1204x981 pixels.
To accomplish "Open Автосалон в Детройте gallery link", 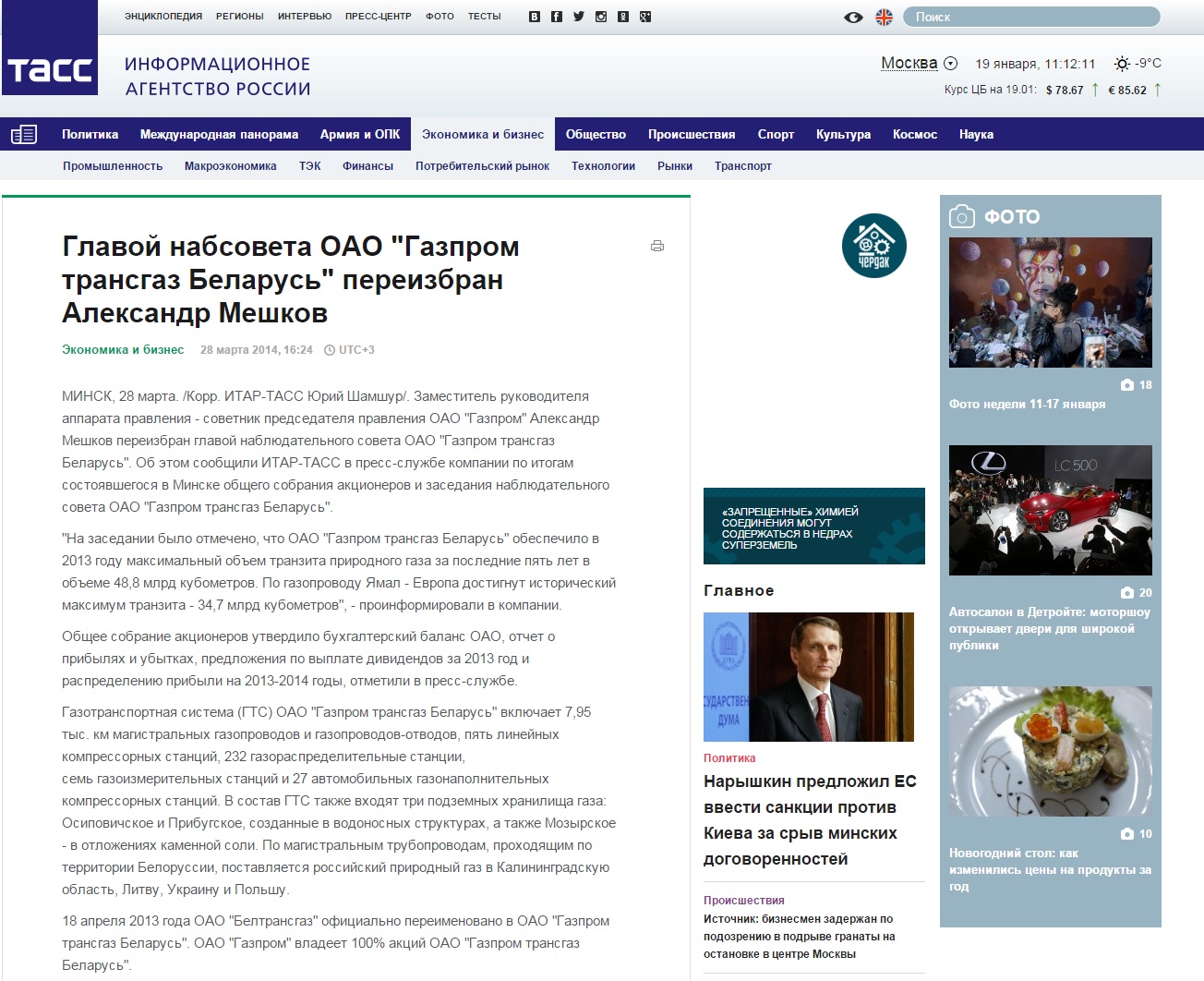I will pos(1050,629).
